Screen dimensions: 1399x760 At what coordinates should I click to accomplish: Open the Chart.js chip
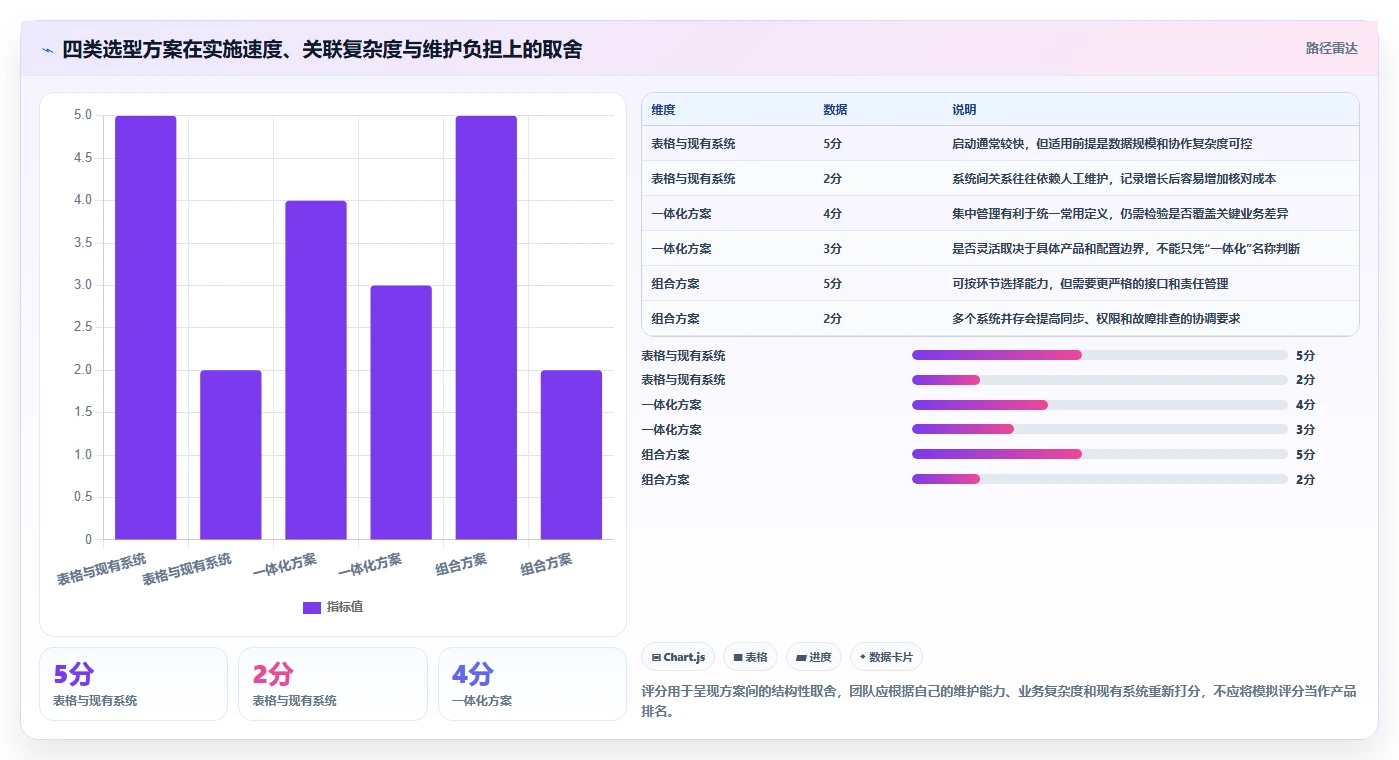(x=678, y=657)
